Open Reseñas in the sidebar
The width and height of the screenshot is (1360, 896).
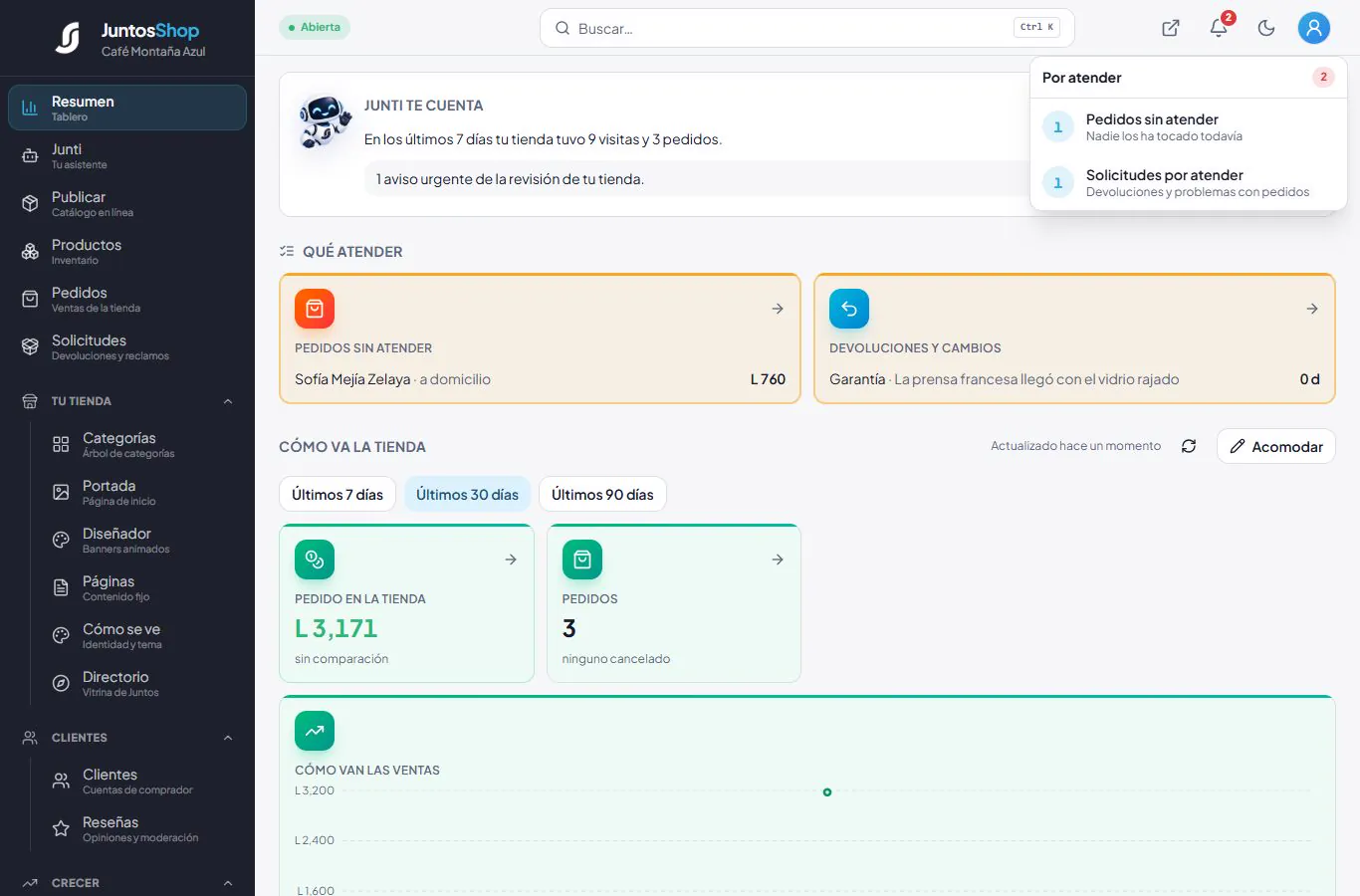pyautogui.click(x=143, y=828)
